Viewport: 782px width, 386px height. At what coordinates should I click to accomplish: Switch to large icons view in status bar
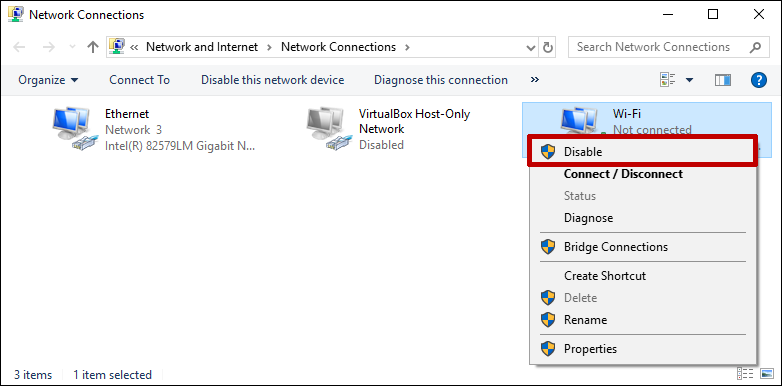pyautogui.click(x=767, y=374)
